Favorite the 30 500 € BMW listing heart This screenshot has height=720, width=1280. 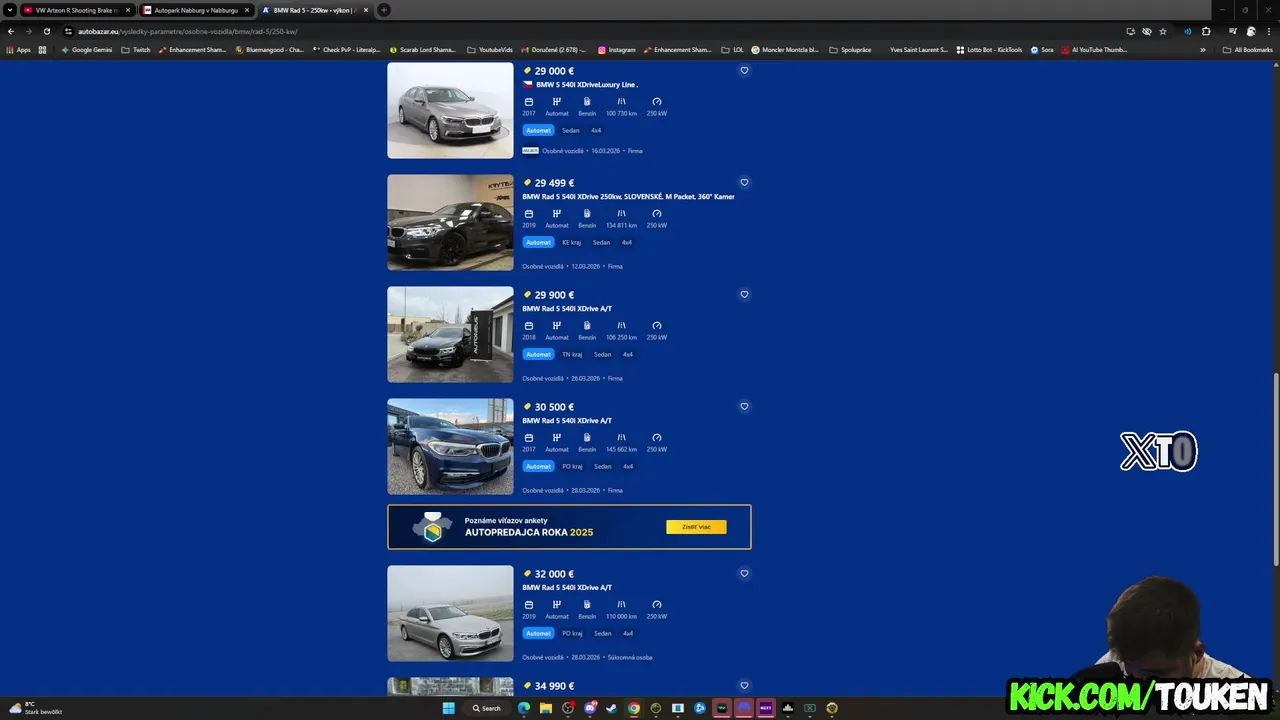click(744, 407)
